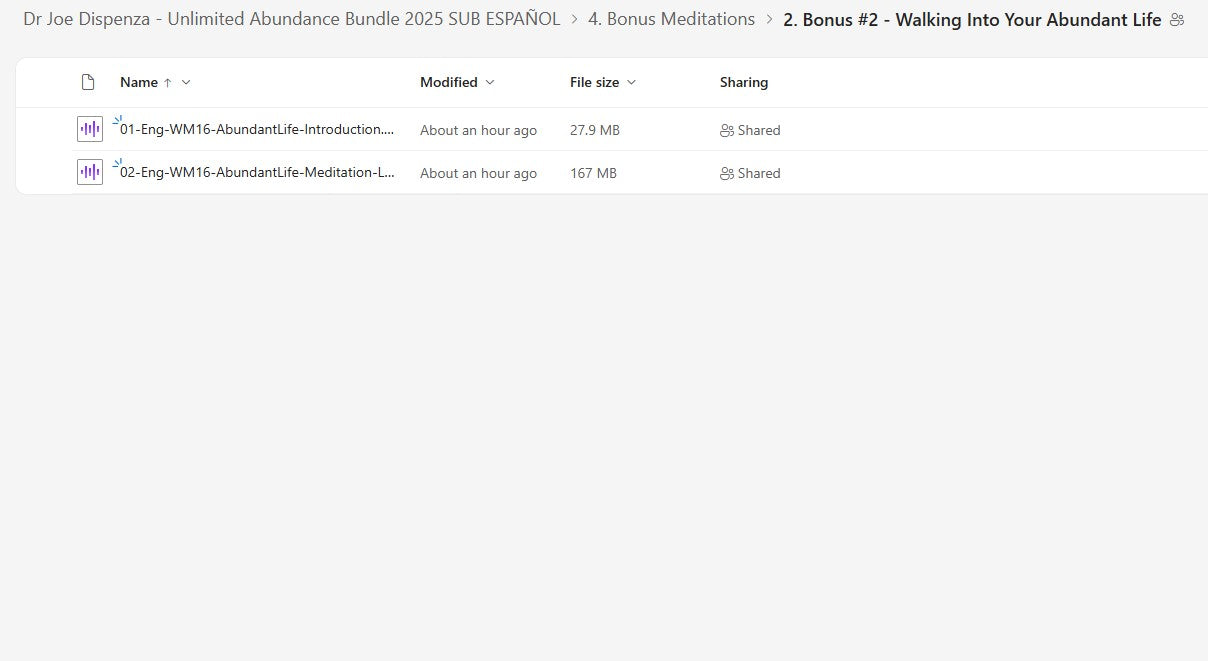Click the Shared link on the 27.9 MB file

pos(759,130)
